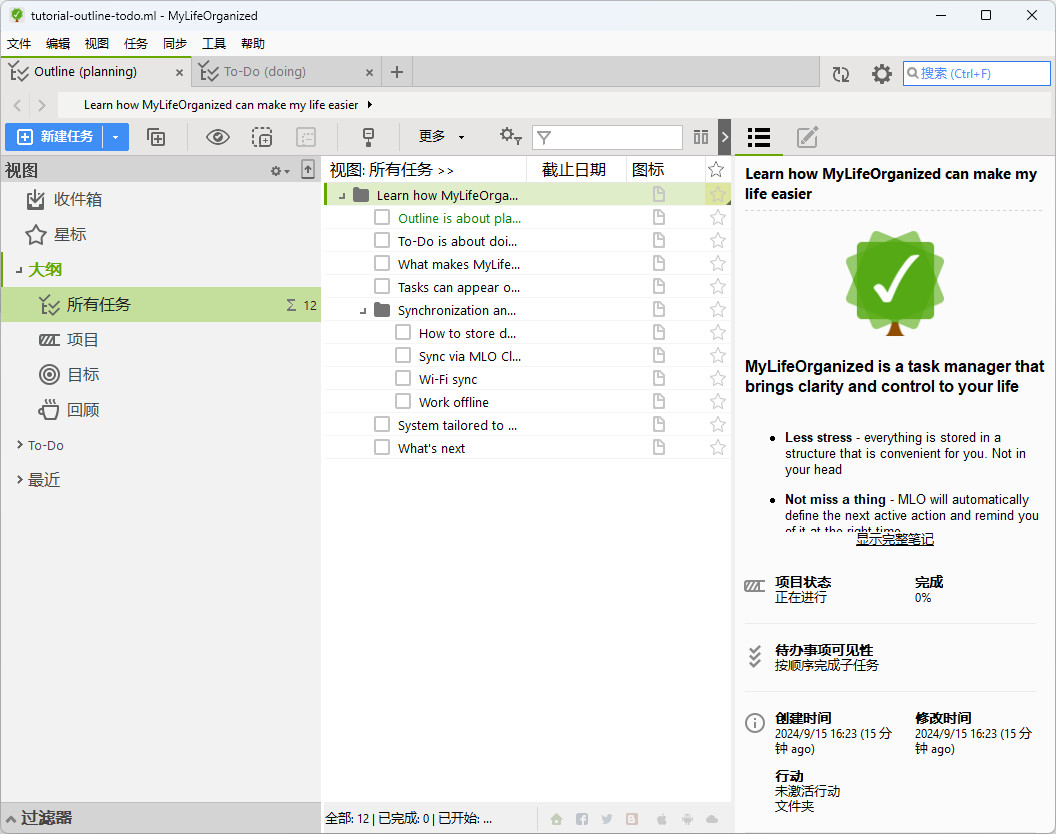
Task: Check the What makes MyLife... task
Action: tap(382, 263)
